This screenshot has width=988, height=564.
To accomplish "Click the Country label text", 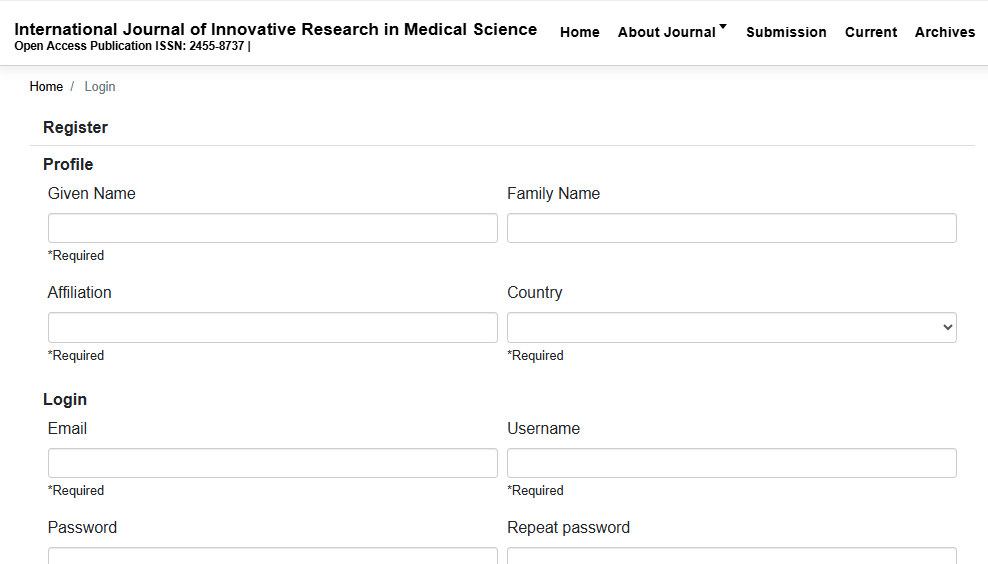I will coord(534,293).
